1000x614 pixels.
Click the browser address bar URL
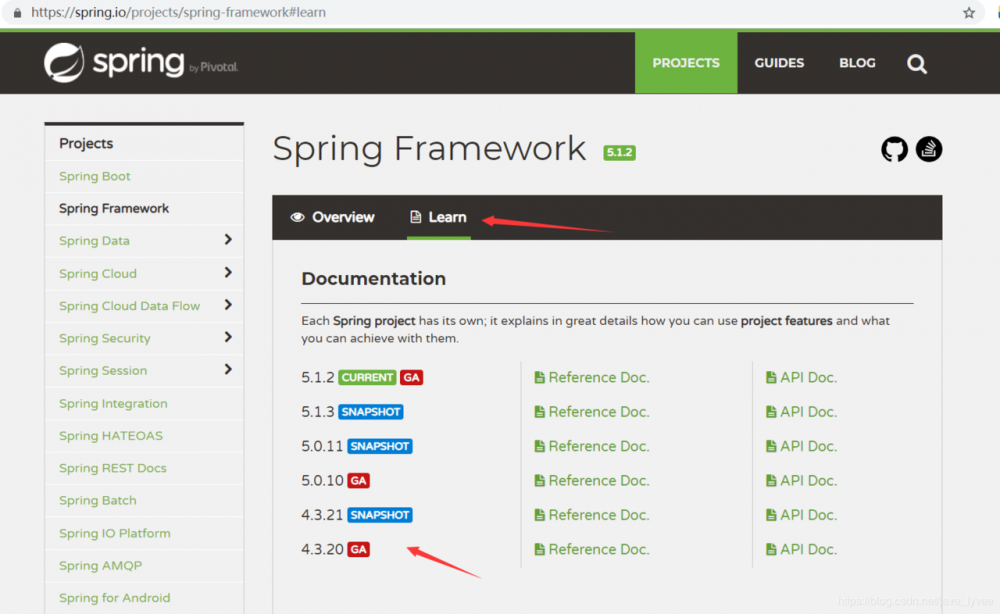coord(178,13)
